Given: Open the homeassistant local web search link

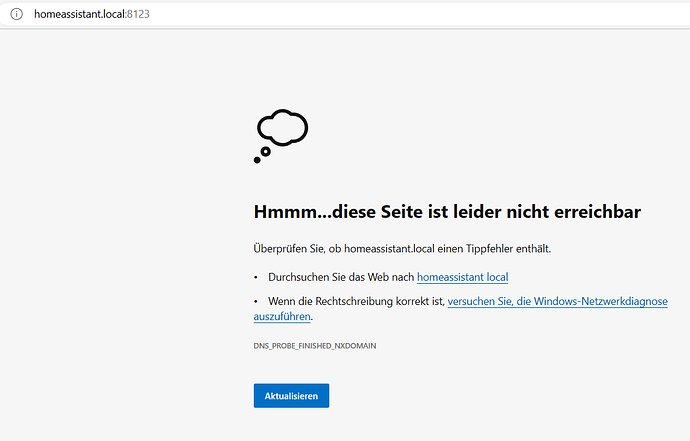Looking at the screenshot, I should click(462, 277).
